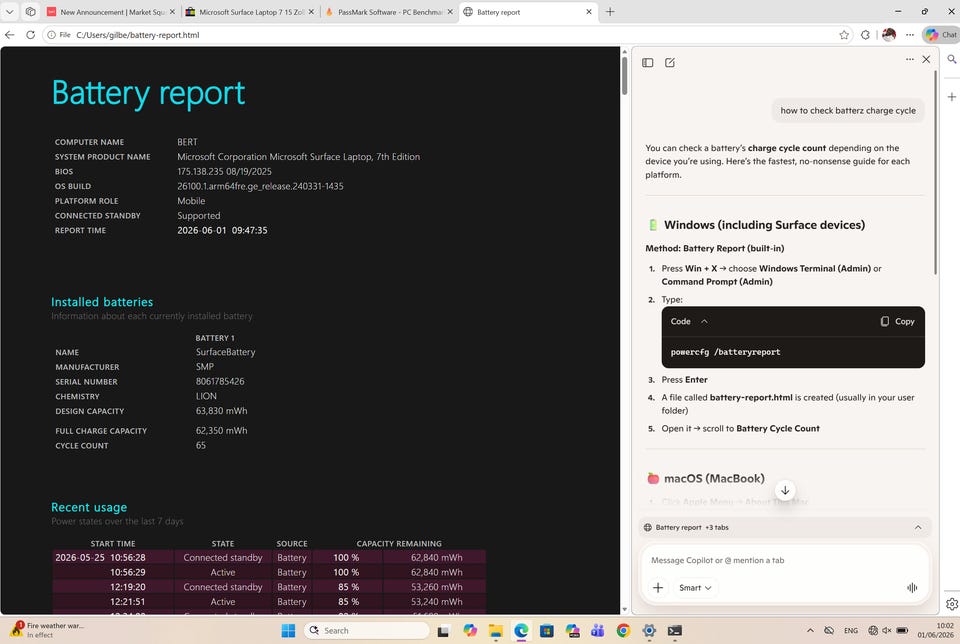Select the serial number 8061785426

coord(220,381)
